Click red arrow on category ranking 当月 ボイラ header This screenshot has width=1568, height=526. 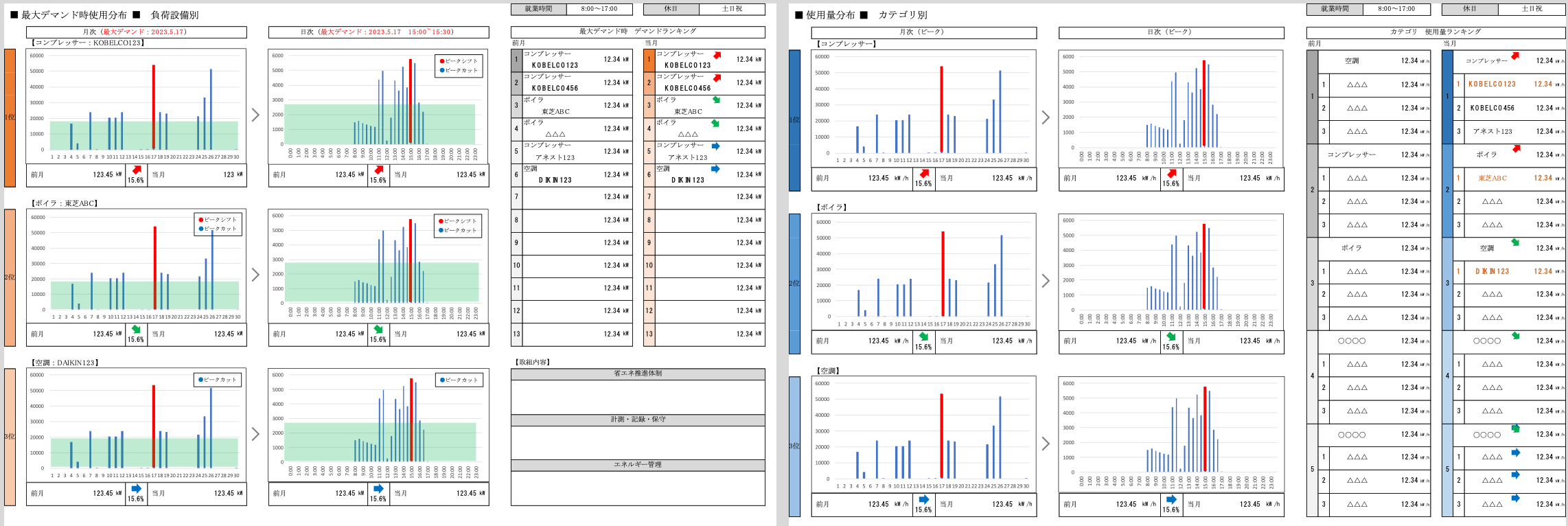click(1517, 148)
